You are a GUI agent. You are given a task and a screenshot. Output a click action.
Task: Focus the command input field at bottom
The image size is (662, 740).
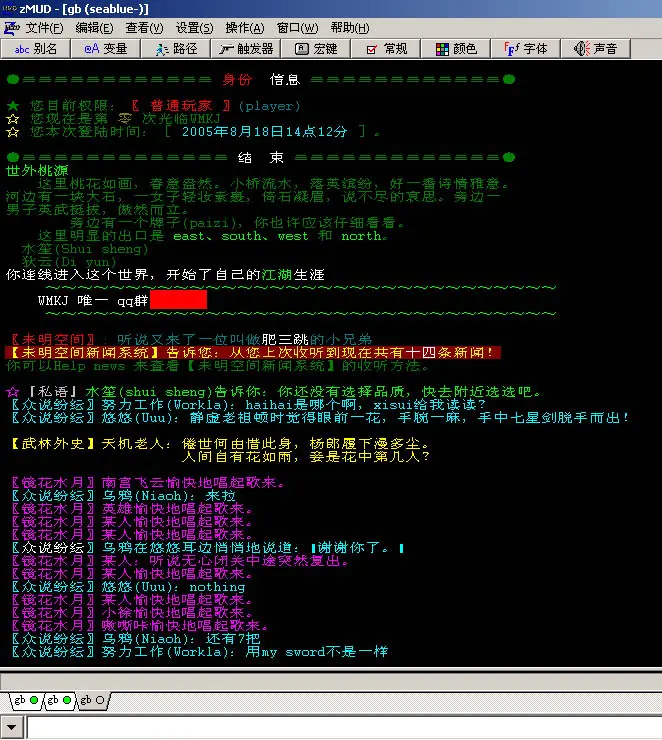[344, 727]
